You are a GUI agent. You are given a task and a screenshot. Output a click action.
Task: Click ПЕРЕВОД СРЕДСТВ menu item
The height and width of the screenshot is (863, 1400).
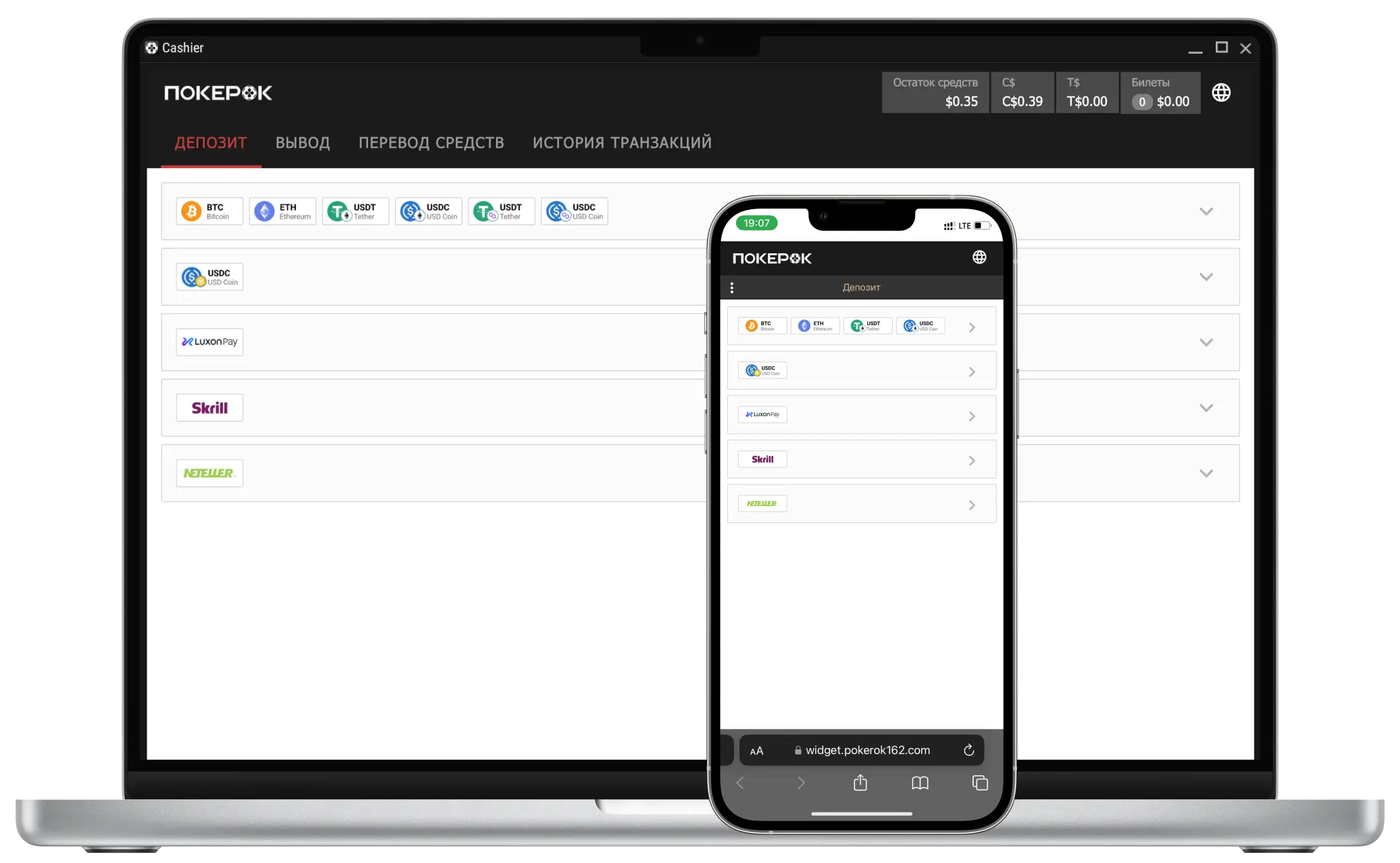431,142
